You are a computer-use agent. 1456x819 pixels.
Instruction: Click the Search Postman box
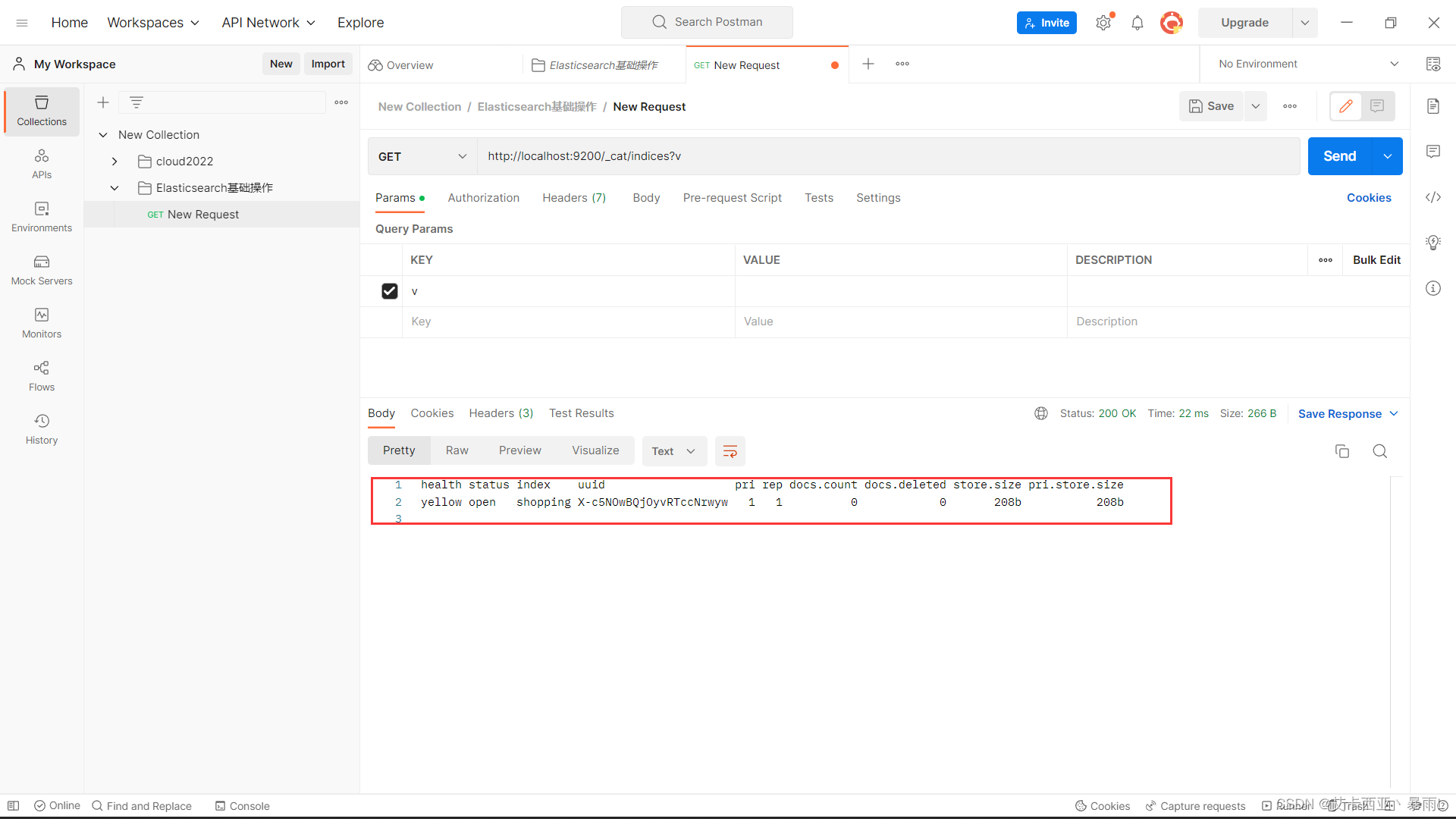coord(707,22)
